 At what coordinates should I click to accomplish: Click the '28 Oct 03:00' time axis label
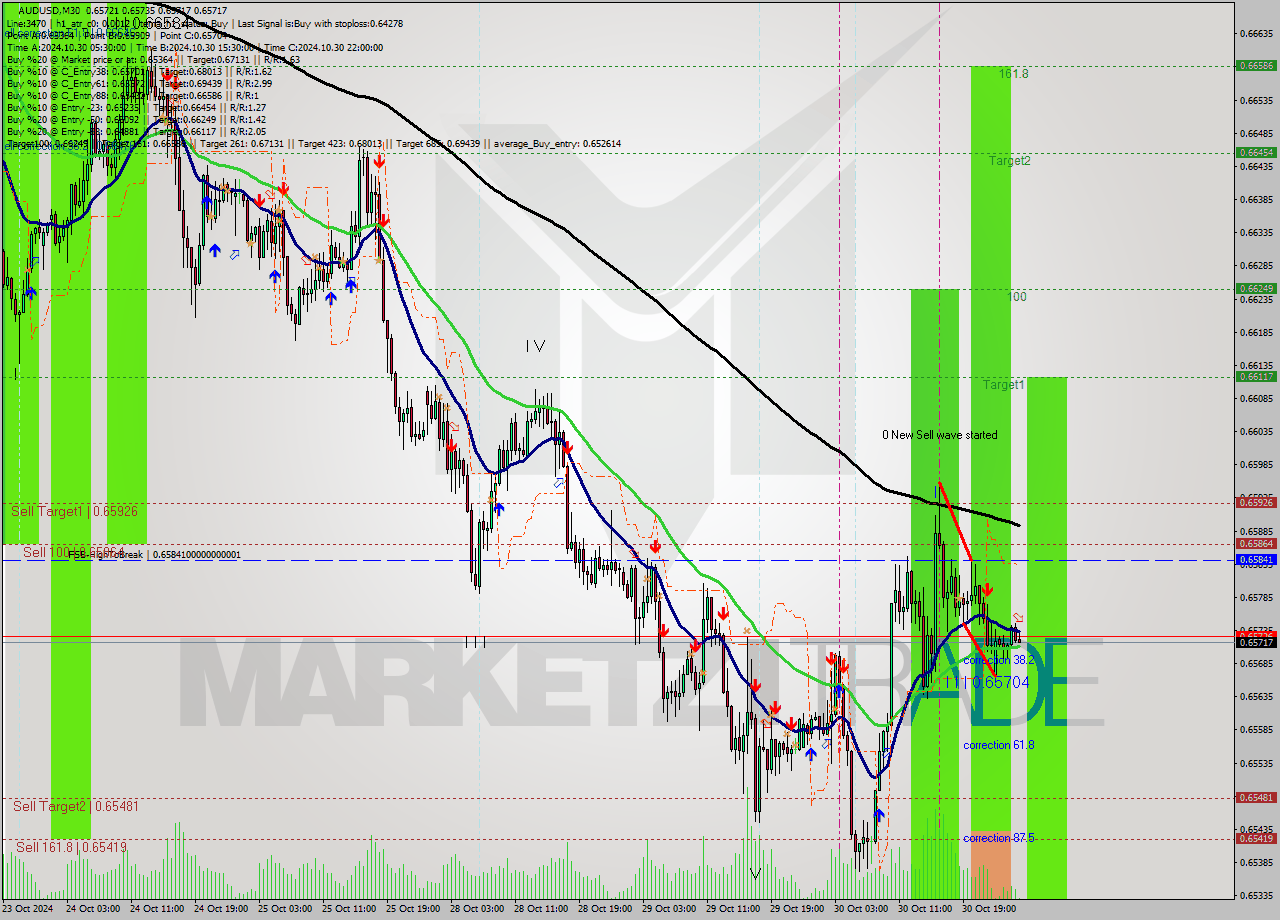476,910
